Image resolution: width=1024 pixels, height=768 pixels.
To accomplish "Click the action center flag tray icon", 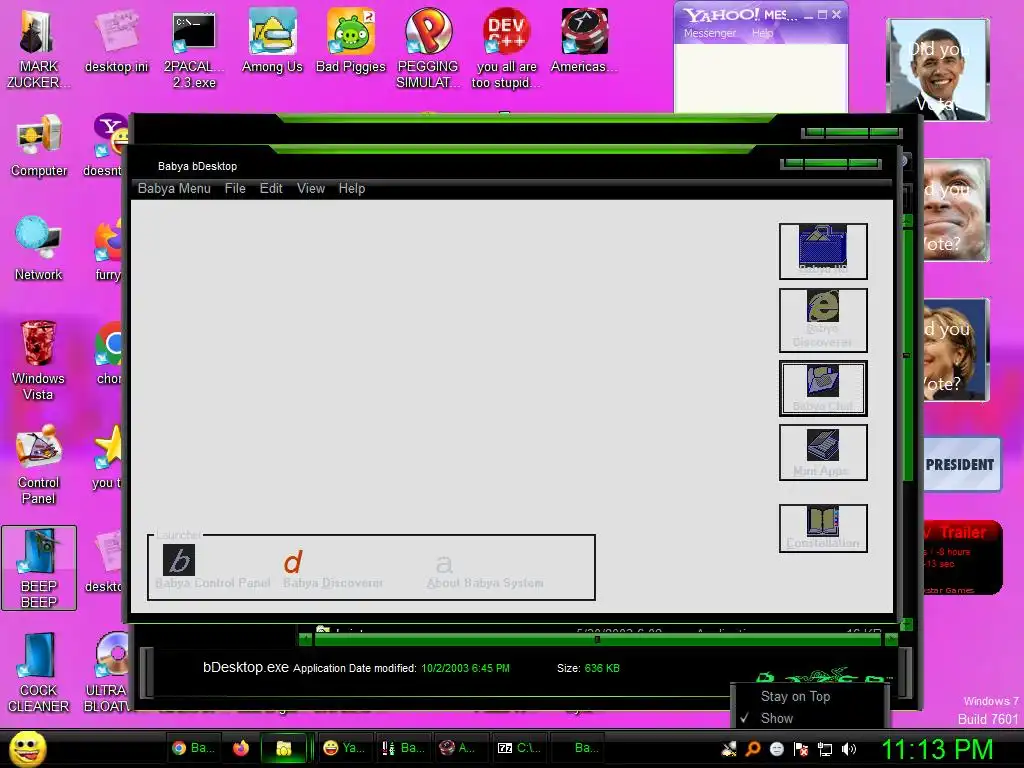I will coord(801,749).
